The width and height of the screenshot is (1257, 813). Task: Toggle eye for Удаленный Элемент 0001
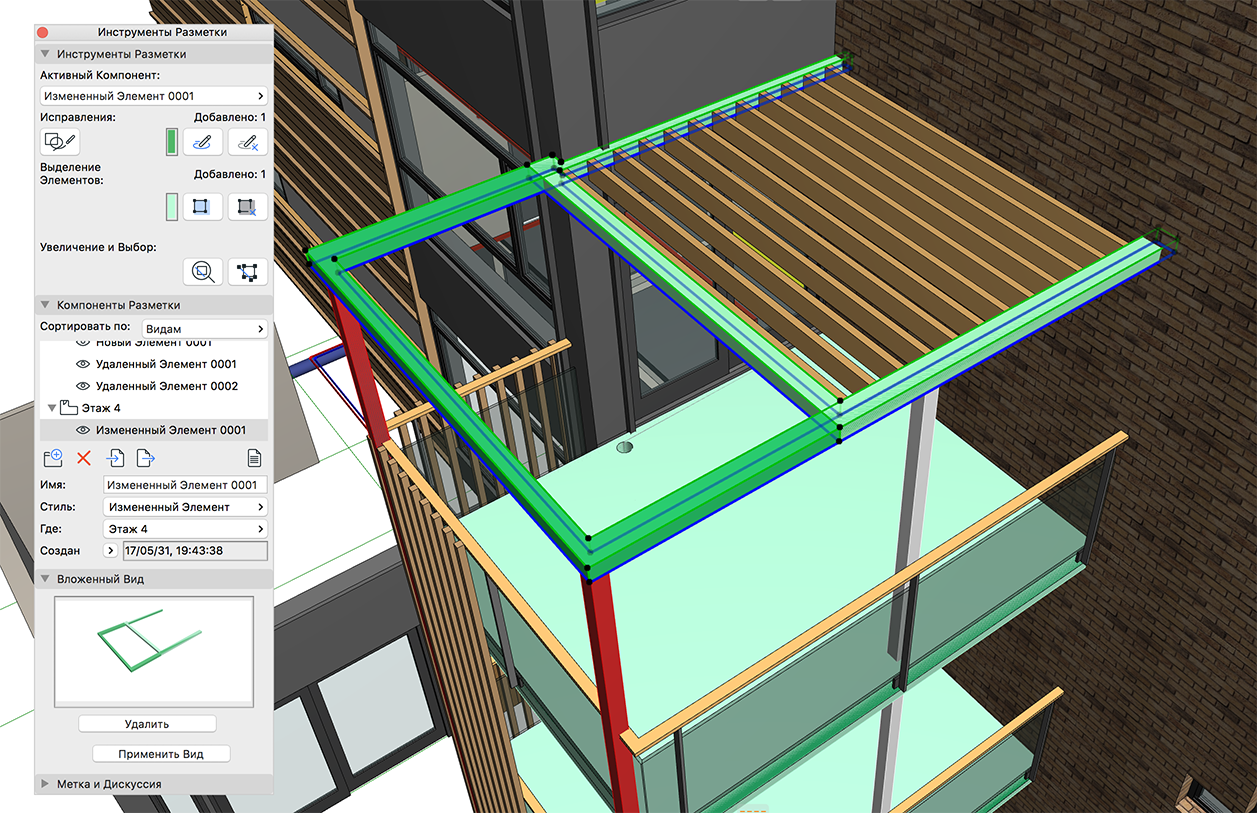tap(83, 364)
